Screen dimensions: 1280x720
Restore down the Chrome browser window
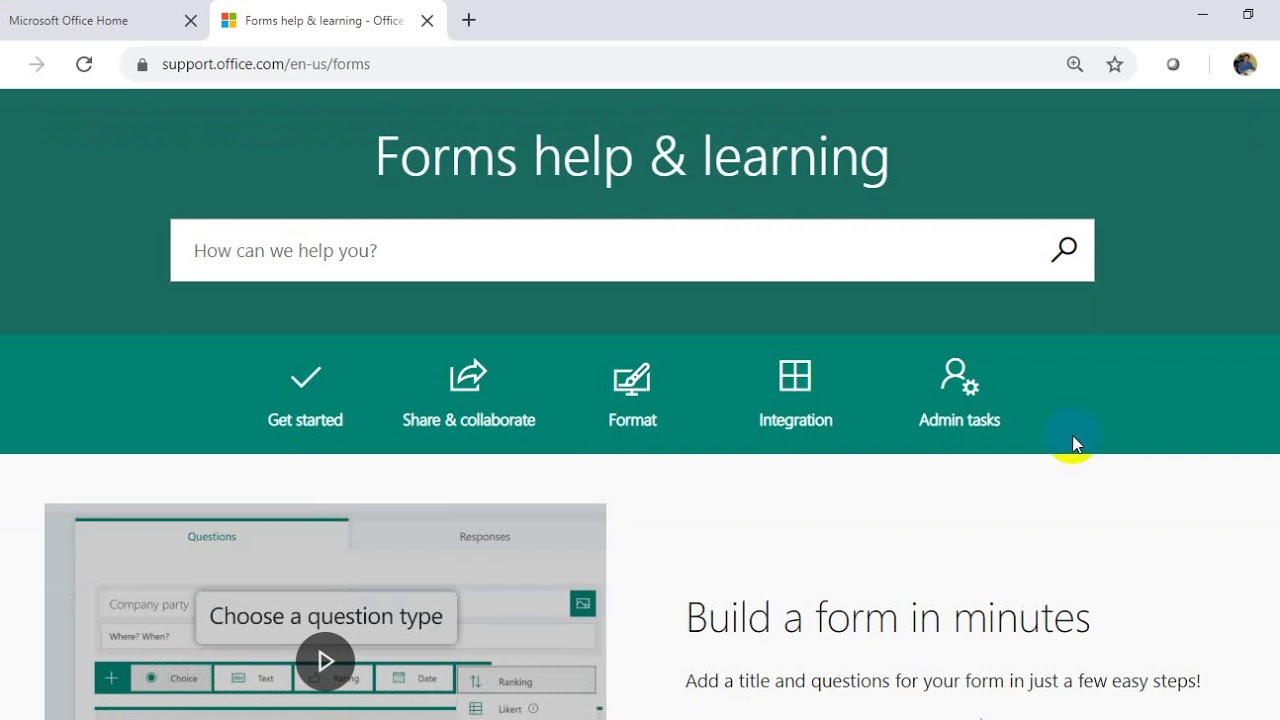1248,14
